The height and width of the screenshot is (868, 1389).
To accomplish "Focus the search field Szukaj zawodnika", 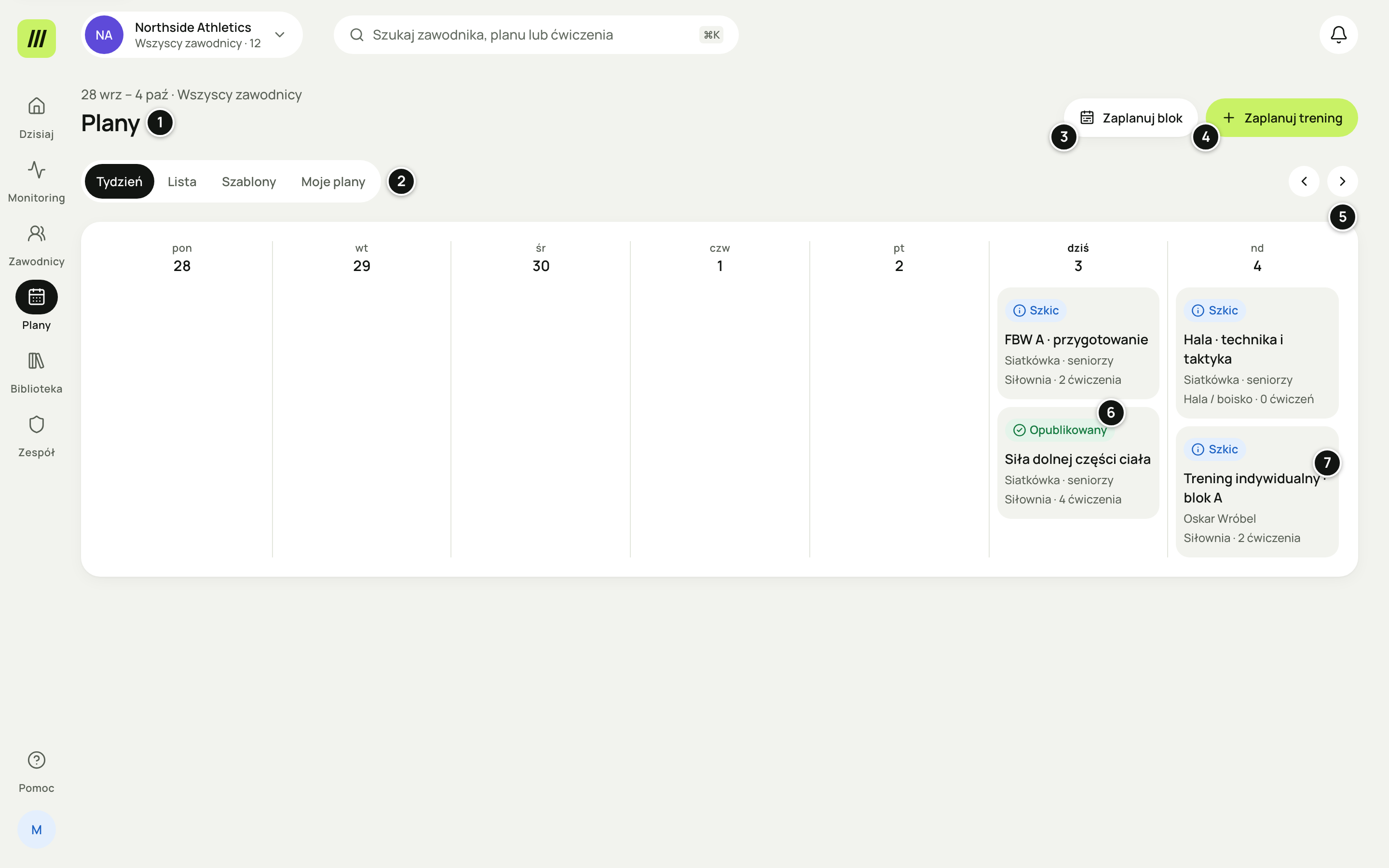I will (535, 35).
